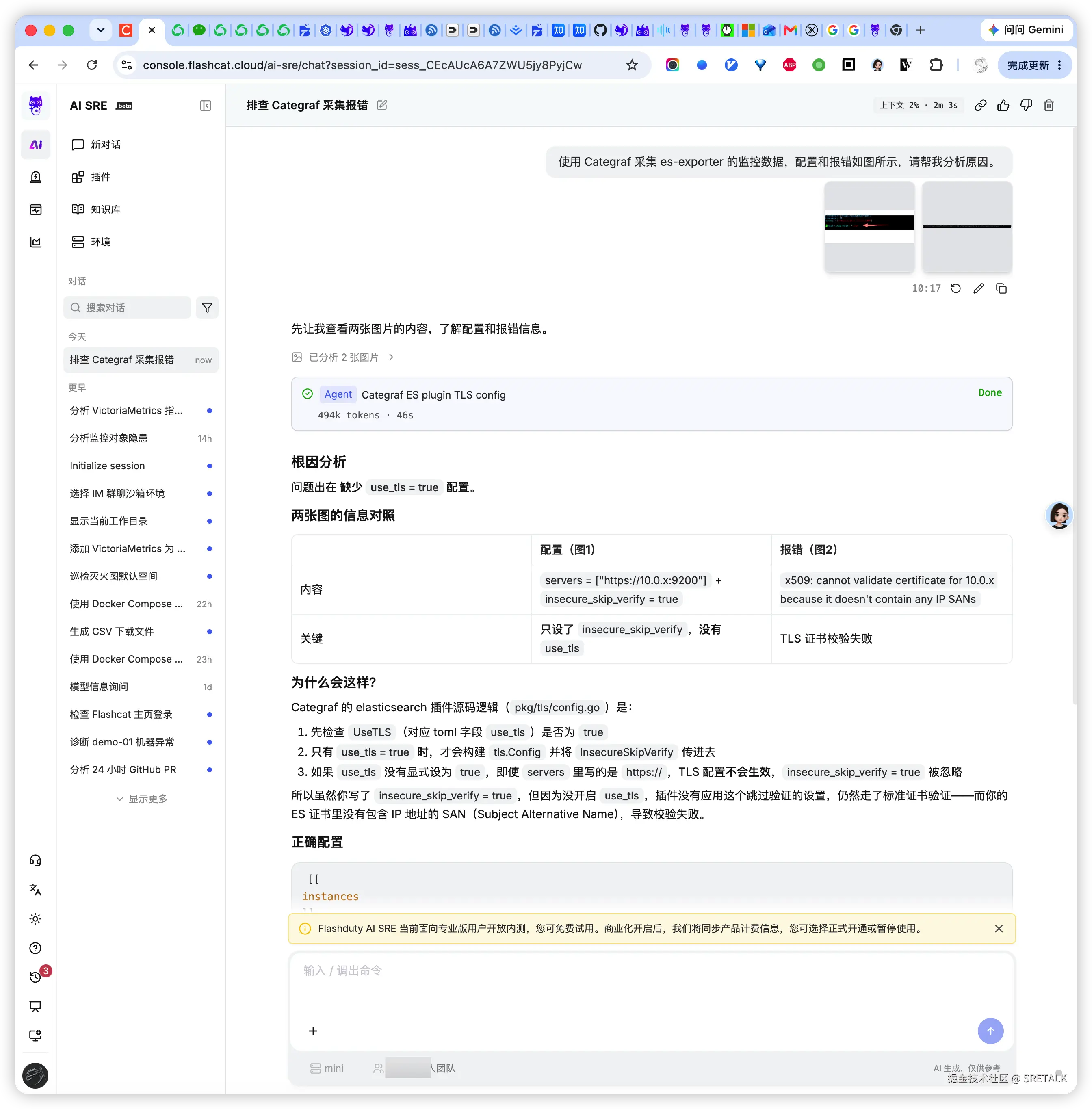The height and width of the screenshot is (1109, 1092).
Task: Collapse the AI SRE sidebar panel
Action: 205,106
